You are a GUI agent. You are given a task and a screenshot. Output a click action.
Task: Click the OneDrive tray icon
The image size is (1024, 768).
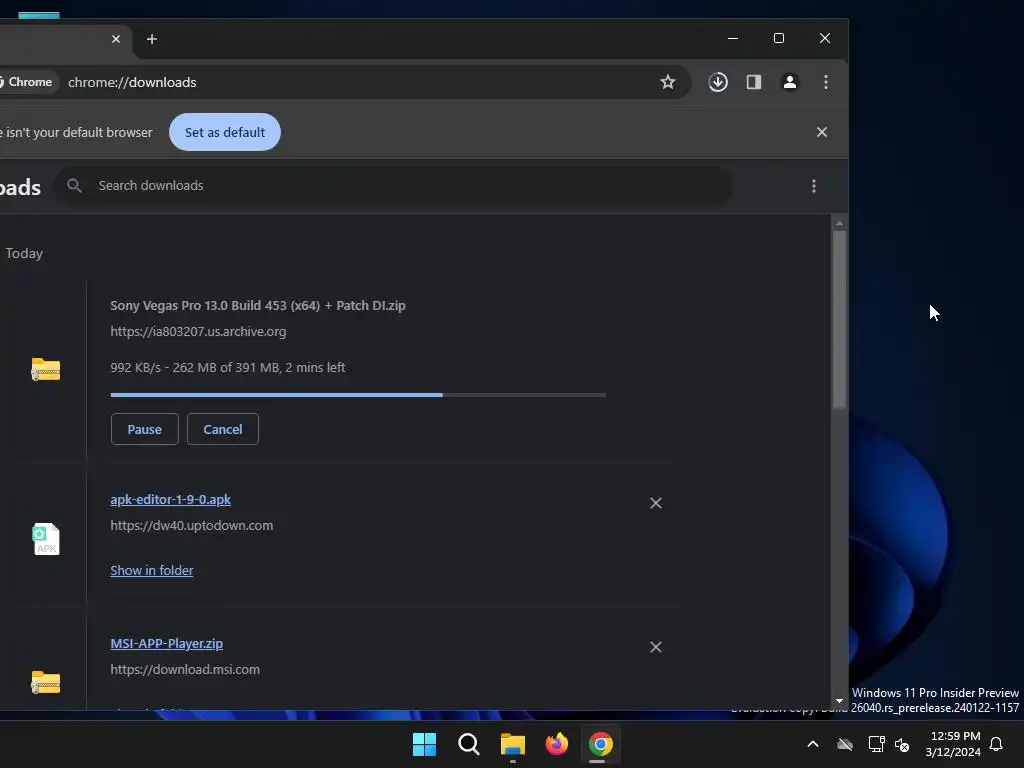[x=845, y=744]
